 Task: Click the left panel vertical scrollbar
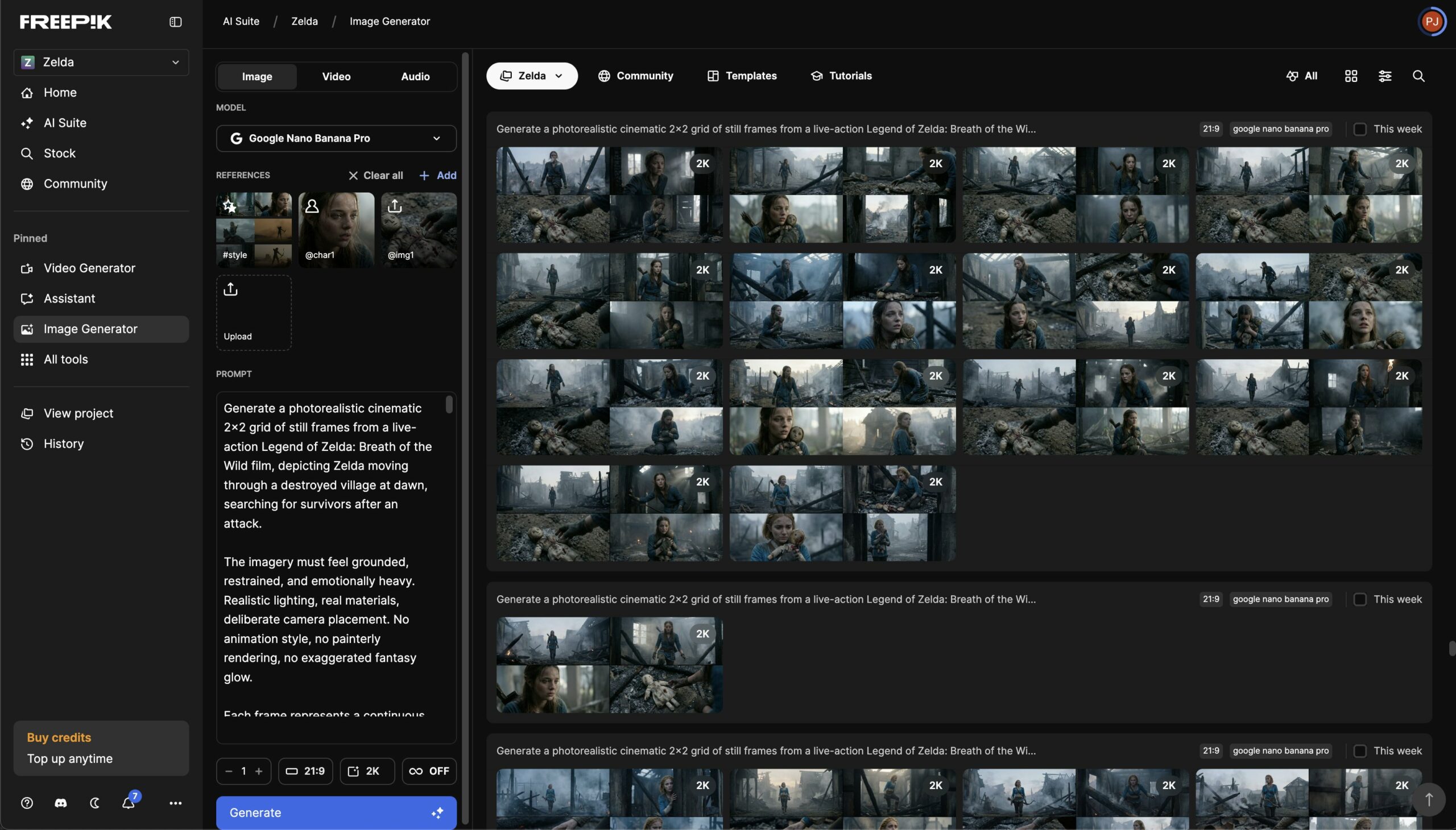pos(465,438)
